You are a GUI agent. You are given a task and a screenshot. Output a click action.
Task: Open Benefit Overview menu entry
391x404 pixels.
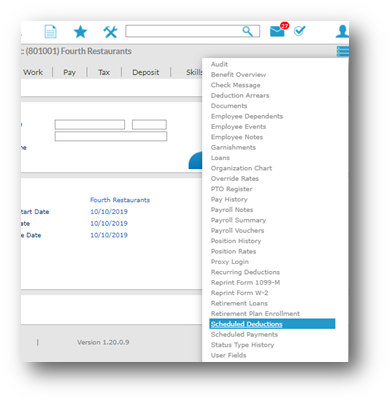tap(238, 75)
